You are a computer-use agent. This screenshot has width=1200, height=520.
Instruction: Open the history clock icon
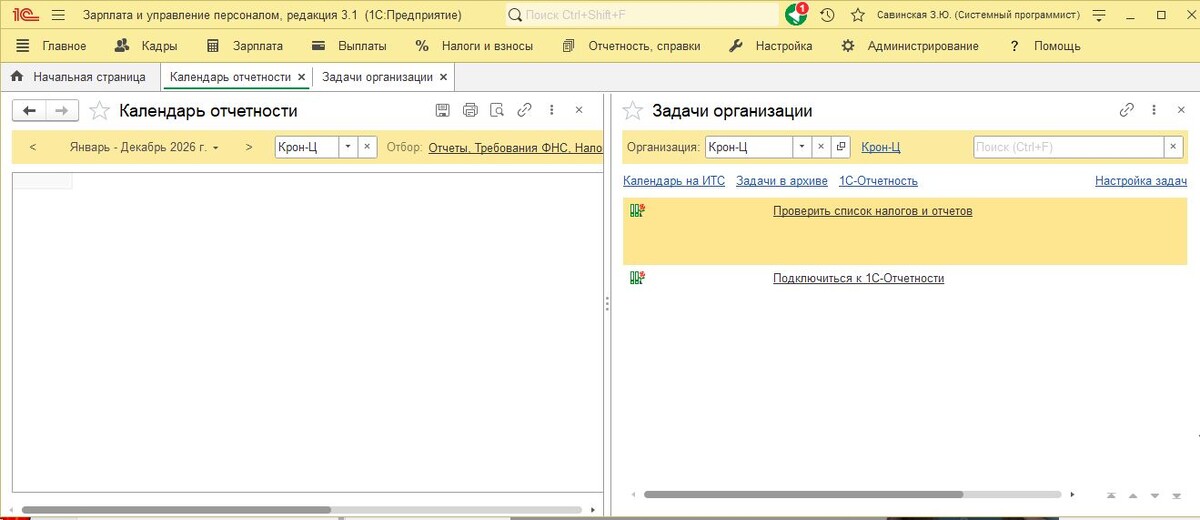point(827,15)
